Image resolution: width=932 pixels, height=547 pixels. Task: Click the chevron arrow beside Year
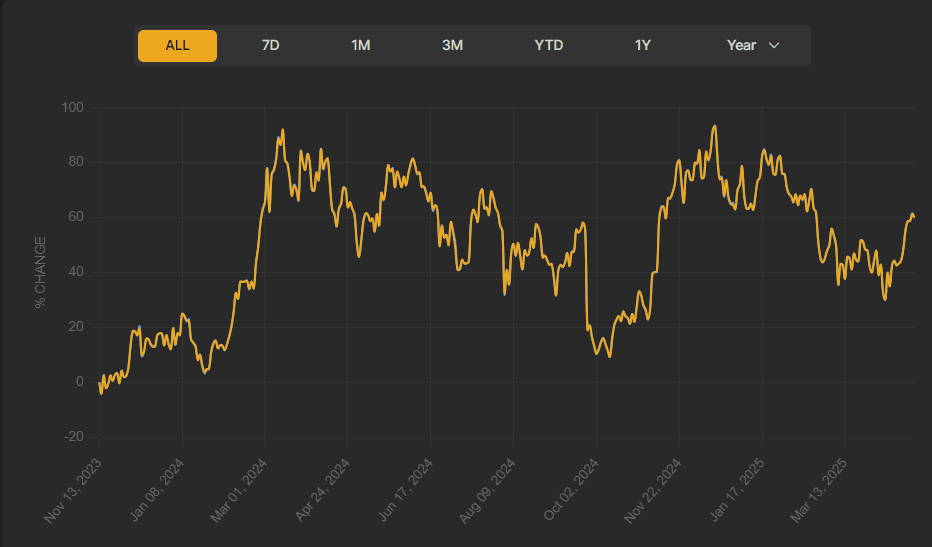click(x=773, y=46)
